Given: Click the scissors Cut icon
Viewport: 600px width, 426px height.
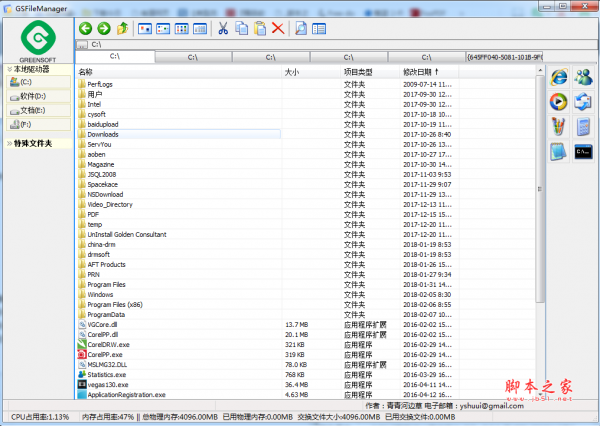Looking at the screenshot, I should [223, 28].
